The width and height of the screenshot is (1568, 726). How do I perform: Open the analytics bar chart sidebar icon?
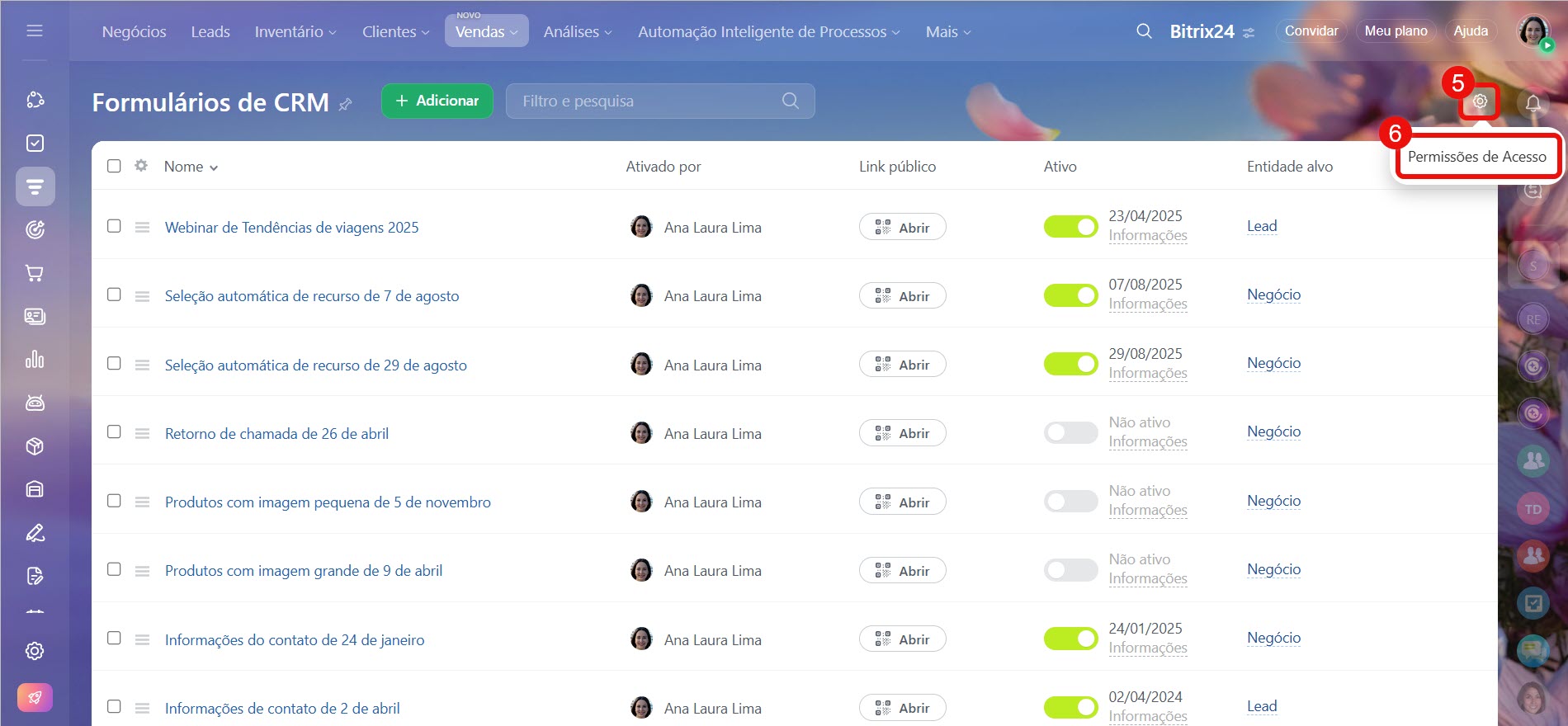pyautogui.click(x=35, y=360)
